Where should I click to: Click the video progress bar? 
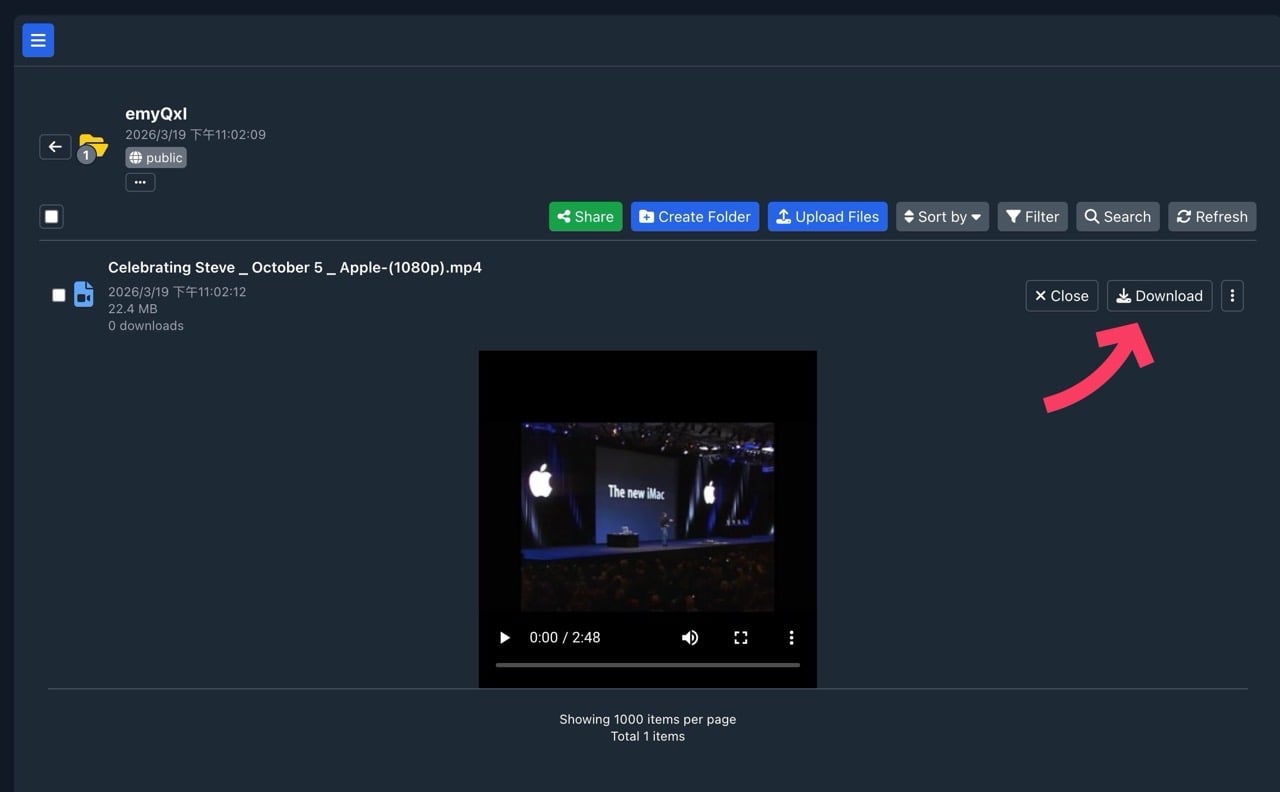(647, 665)
